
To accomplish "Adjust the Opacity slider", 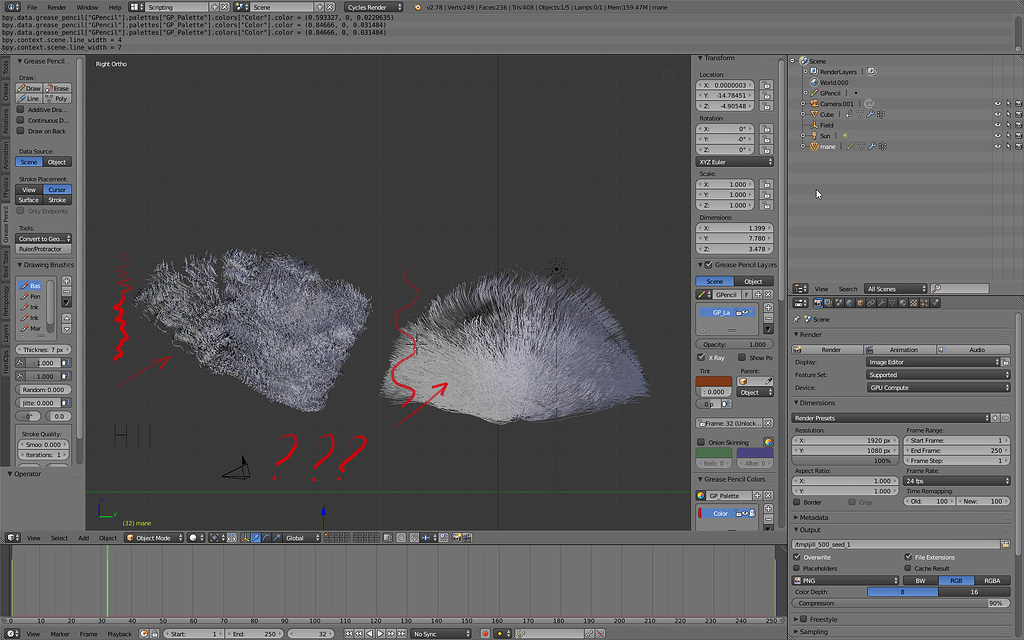I will pyautogui.click(x=735, y=344).
